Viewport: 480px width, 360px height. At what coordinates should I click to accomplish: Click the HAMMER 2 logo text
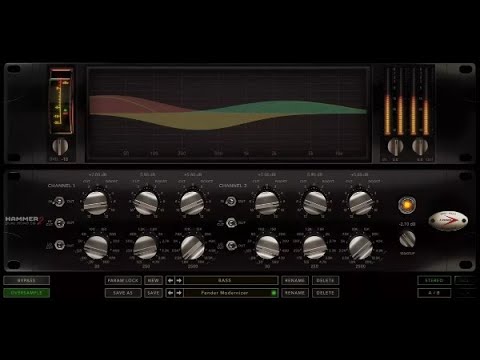point(24,220)
